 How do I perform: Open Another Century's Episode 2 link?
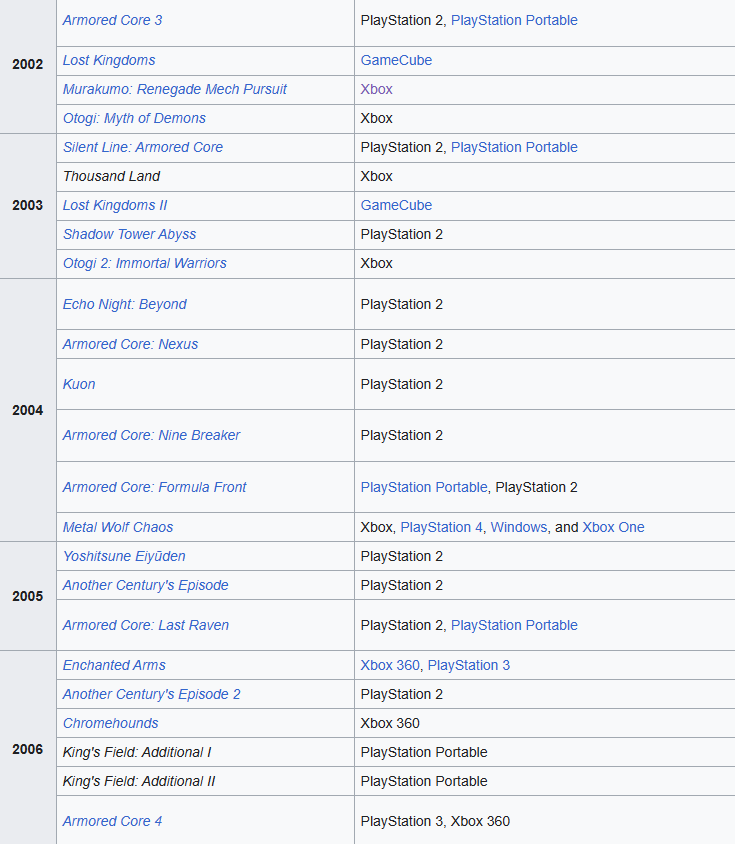(151, 695)
